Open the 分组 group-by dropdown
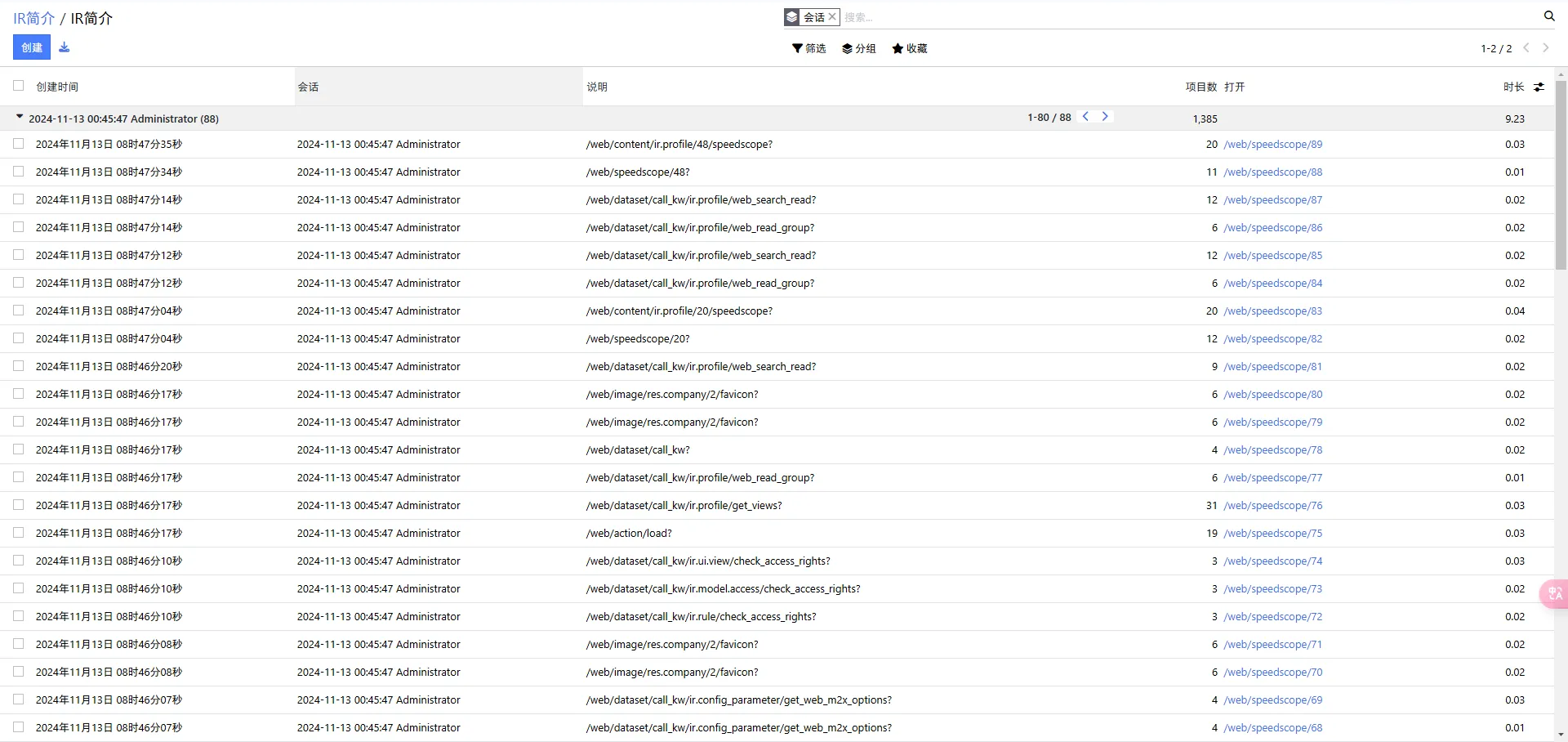The width and height of the screenshot is (1568, 742). coord(858,48)
